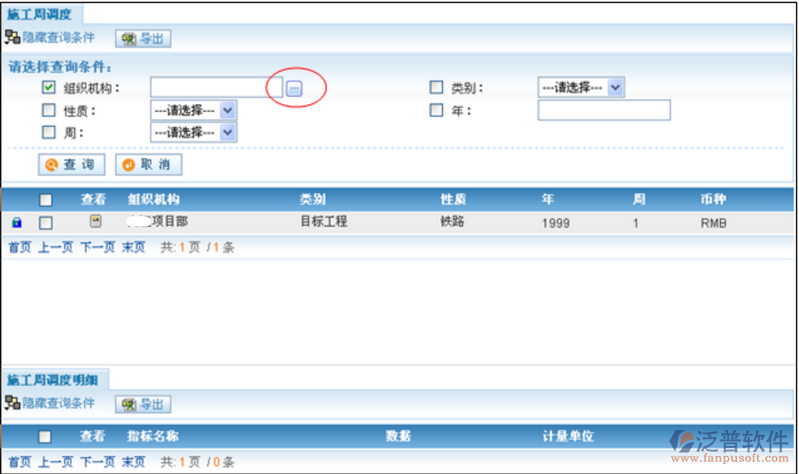Click the 币种 column header
The width and height of the screenshot is (799, 474).
713,199
